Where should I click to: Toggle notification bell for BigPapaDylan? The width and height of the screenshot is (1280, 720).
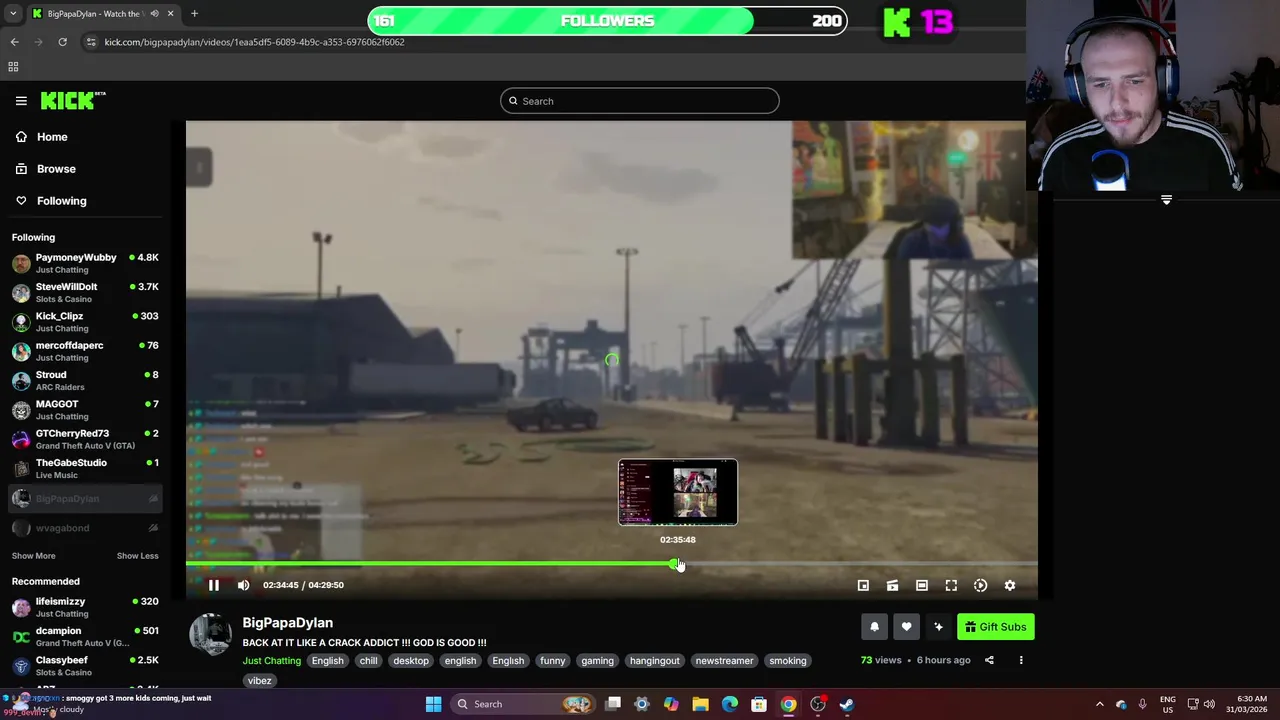(874, 627)
